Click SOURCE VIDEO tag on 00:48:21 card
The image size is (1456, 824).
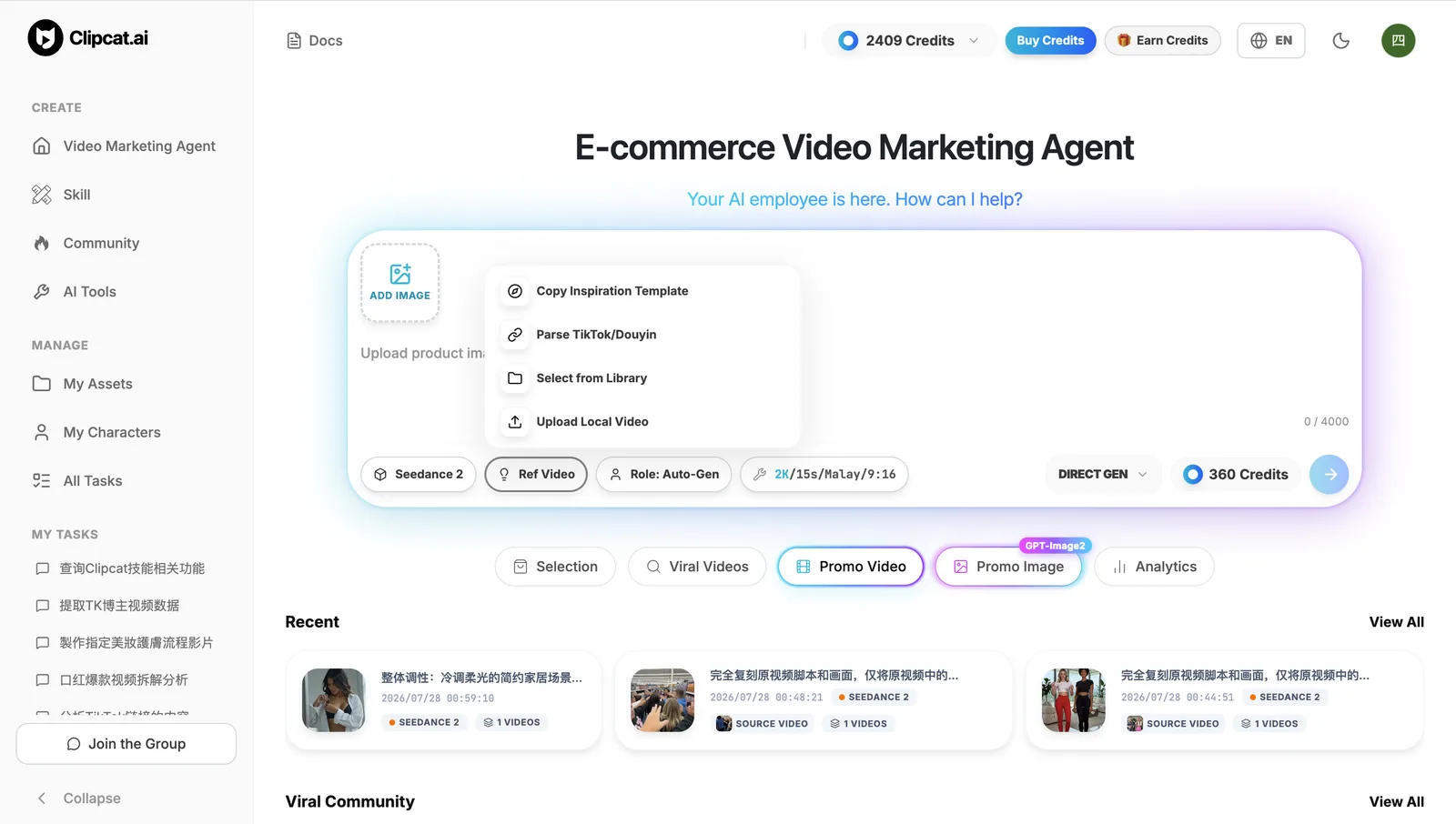tap(762, 724)
